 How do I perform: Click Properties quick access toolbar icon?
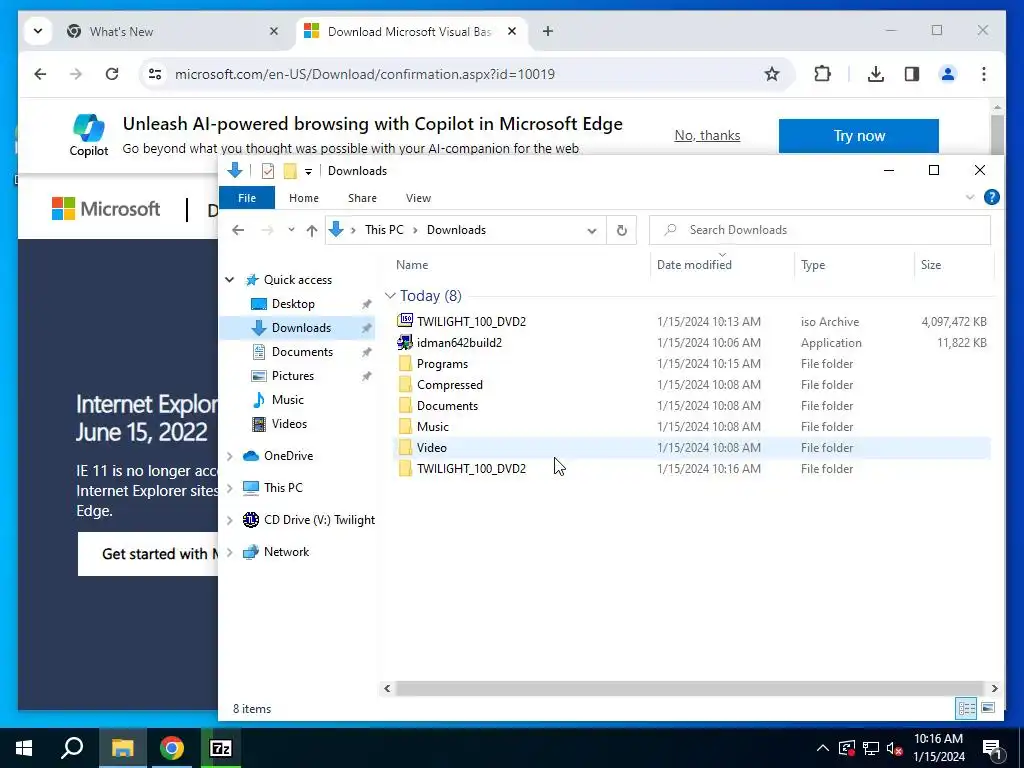268,171
